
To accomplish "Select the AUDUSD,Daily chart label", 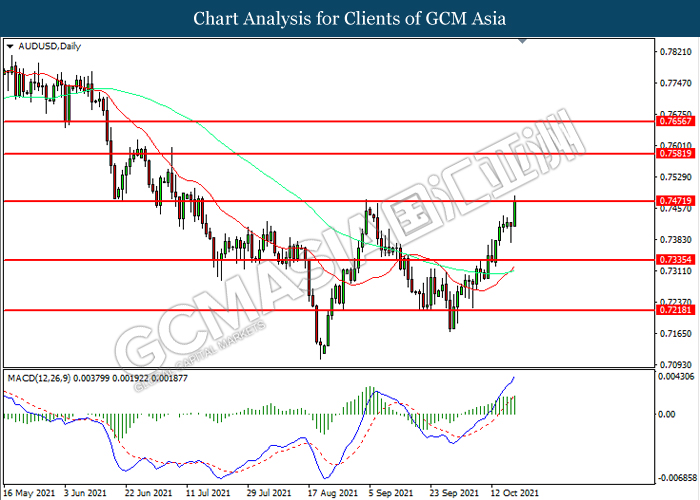I will 50,46.
